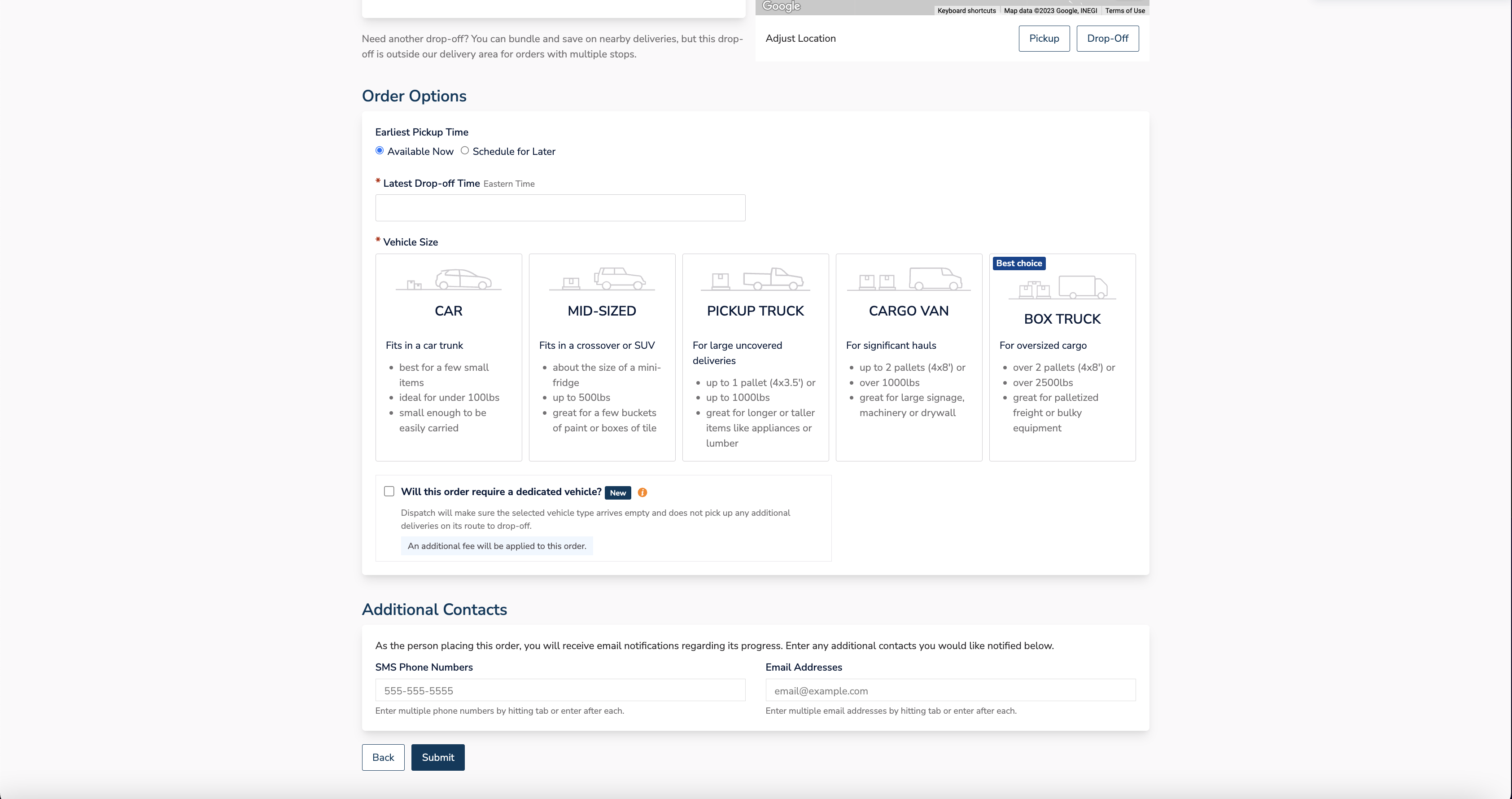The width and height of the screenshot is (1512, 799).
Task: Select the Schedule for Later radio button
Action: click(x=464, y=151)
